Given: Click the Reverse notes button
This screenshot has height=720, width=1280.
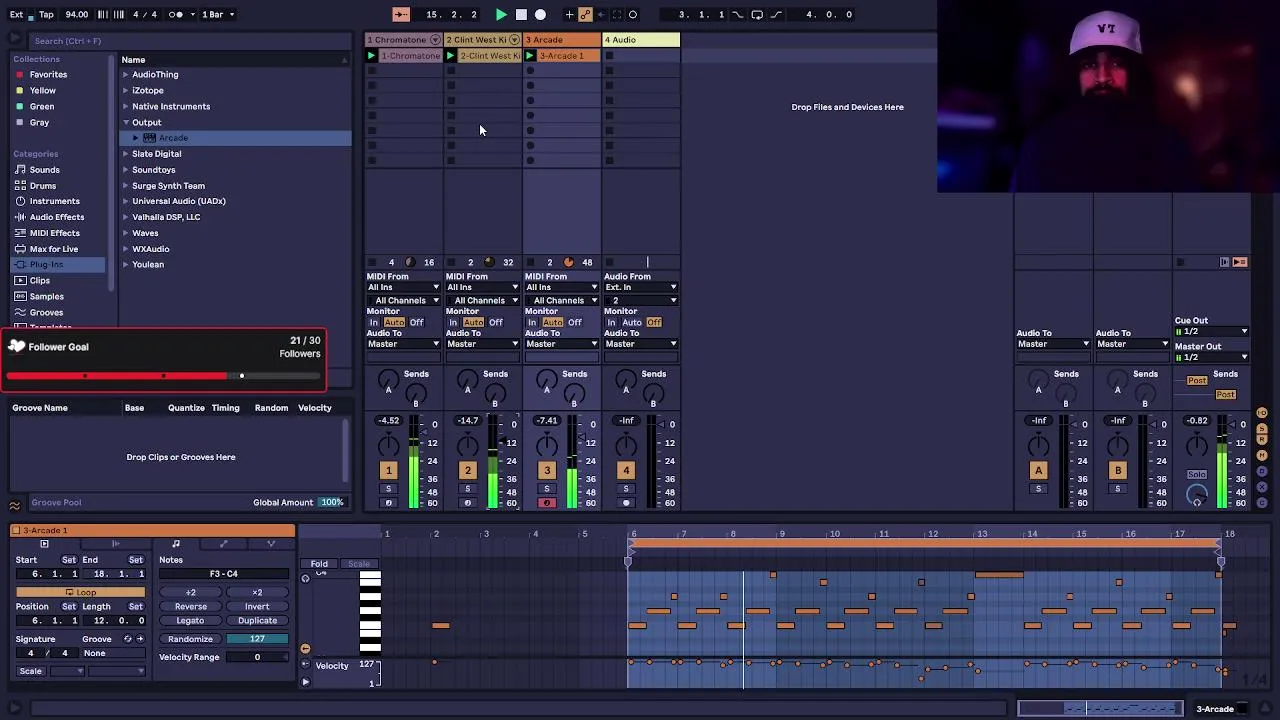Looking at the screenshot, I should coord(191,607).
